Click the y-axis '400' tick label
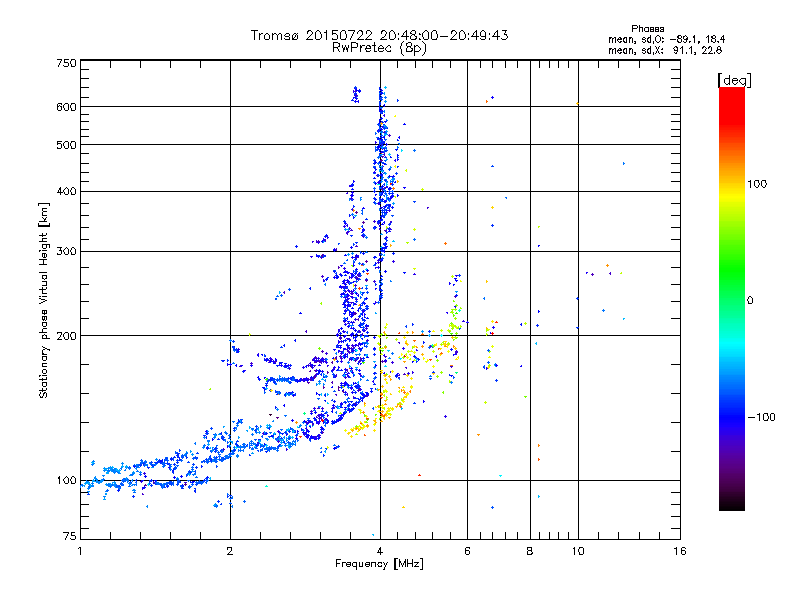The height and width of the screenshot is (600, 800). 66,192
